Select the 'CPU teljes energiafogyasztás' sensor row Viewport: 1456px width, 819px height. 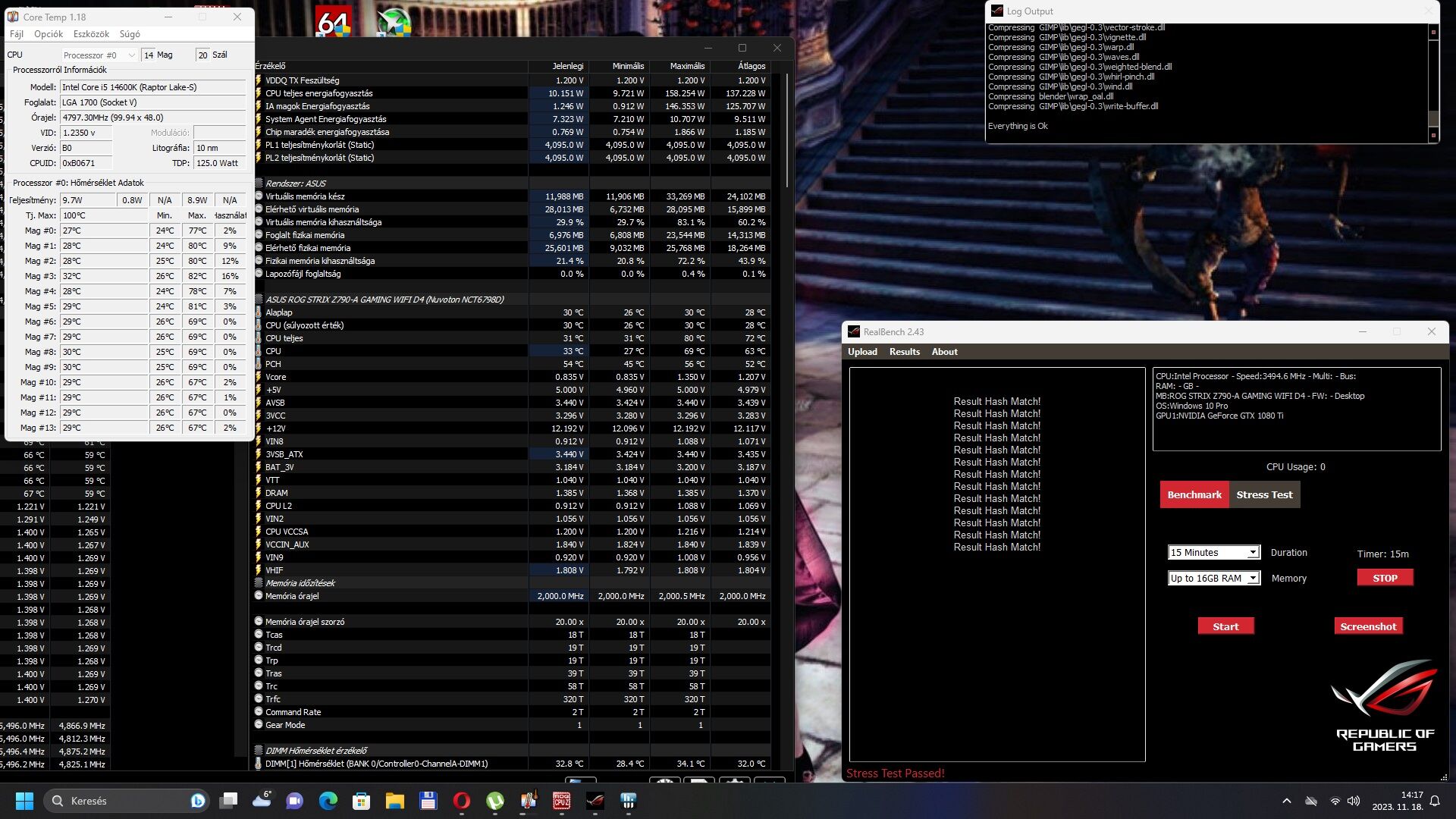point(512,93)
